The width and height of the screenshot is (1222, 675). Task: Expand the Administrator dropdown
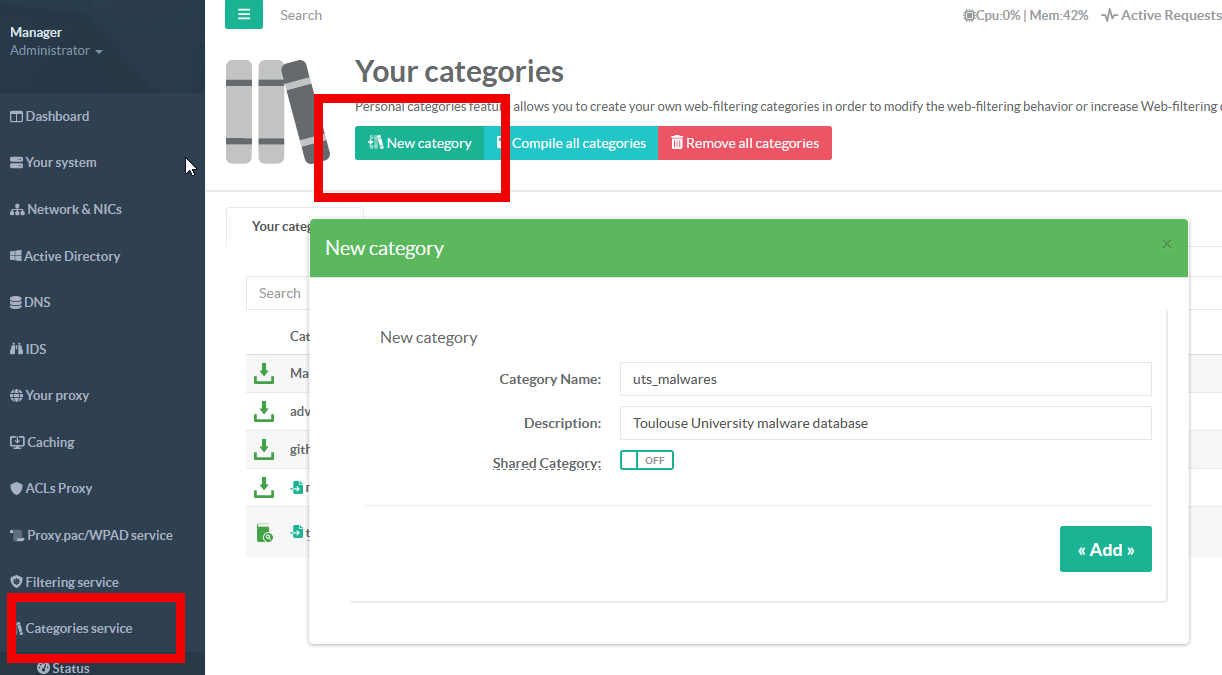click(56, 51)
